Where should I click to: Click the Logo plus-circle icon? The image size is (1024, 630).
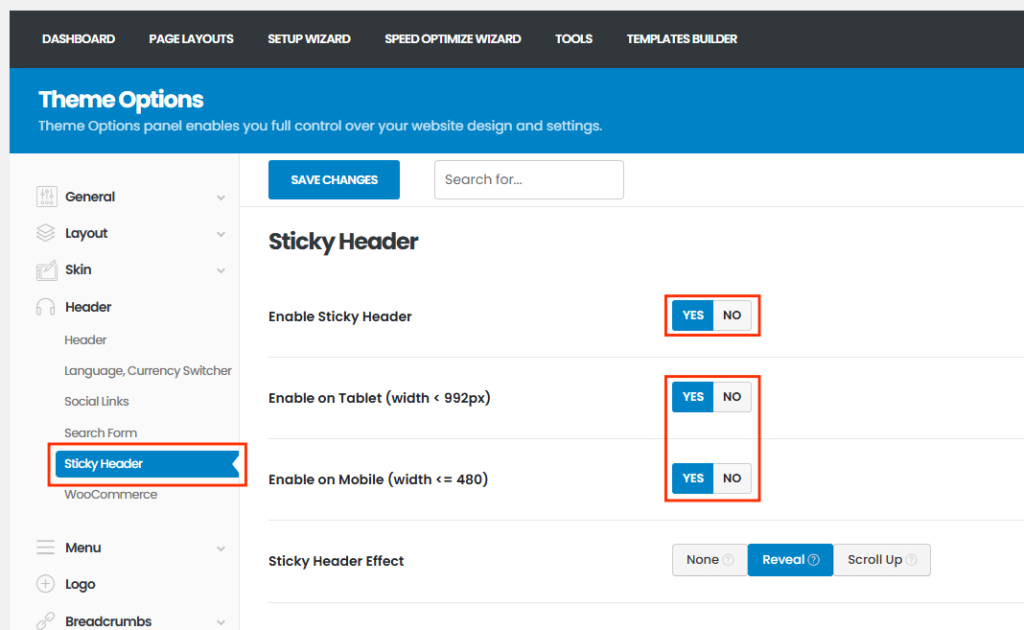(46, 584)
